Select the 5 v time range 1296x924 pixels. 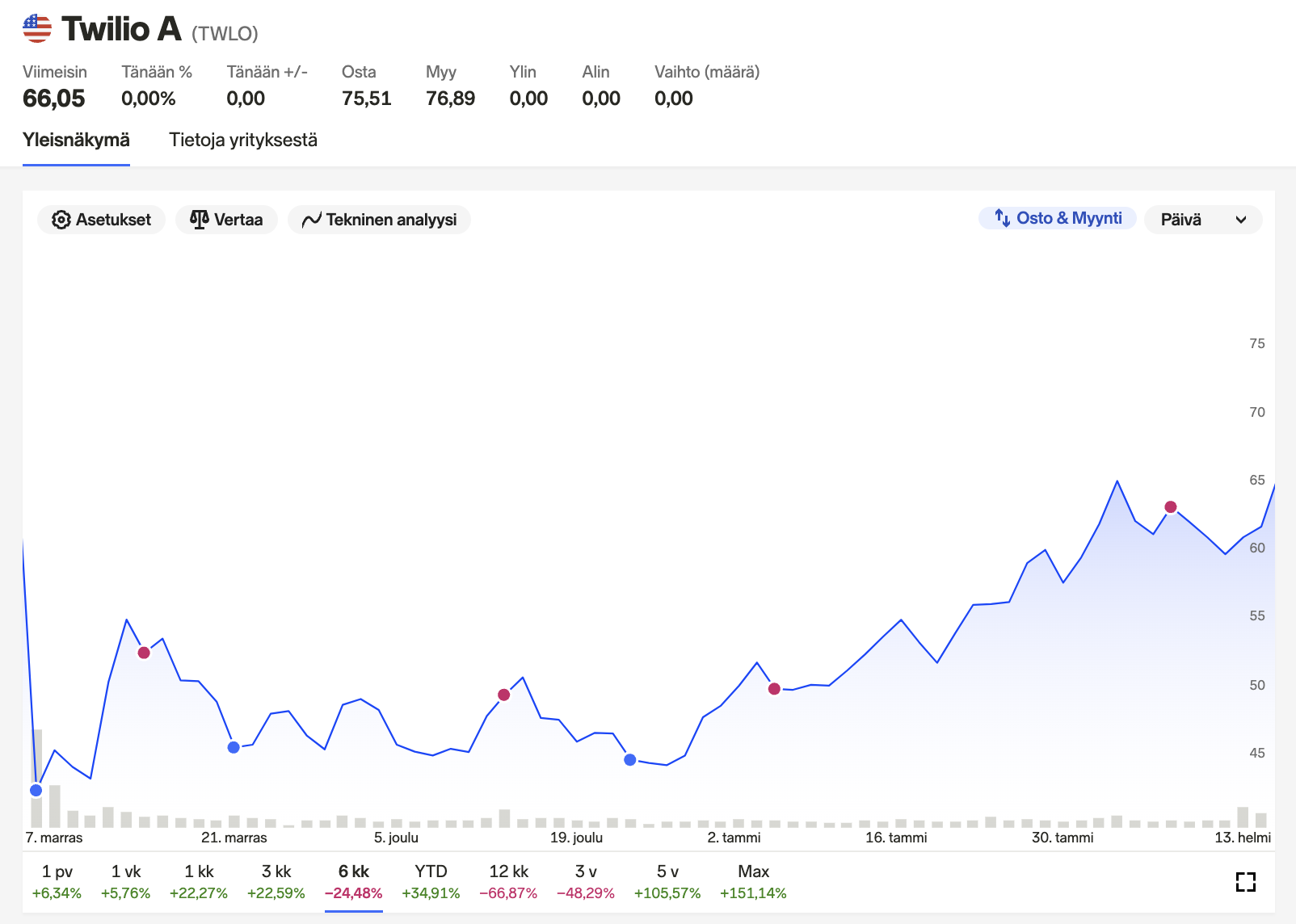tap(667, 882)
